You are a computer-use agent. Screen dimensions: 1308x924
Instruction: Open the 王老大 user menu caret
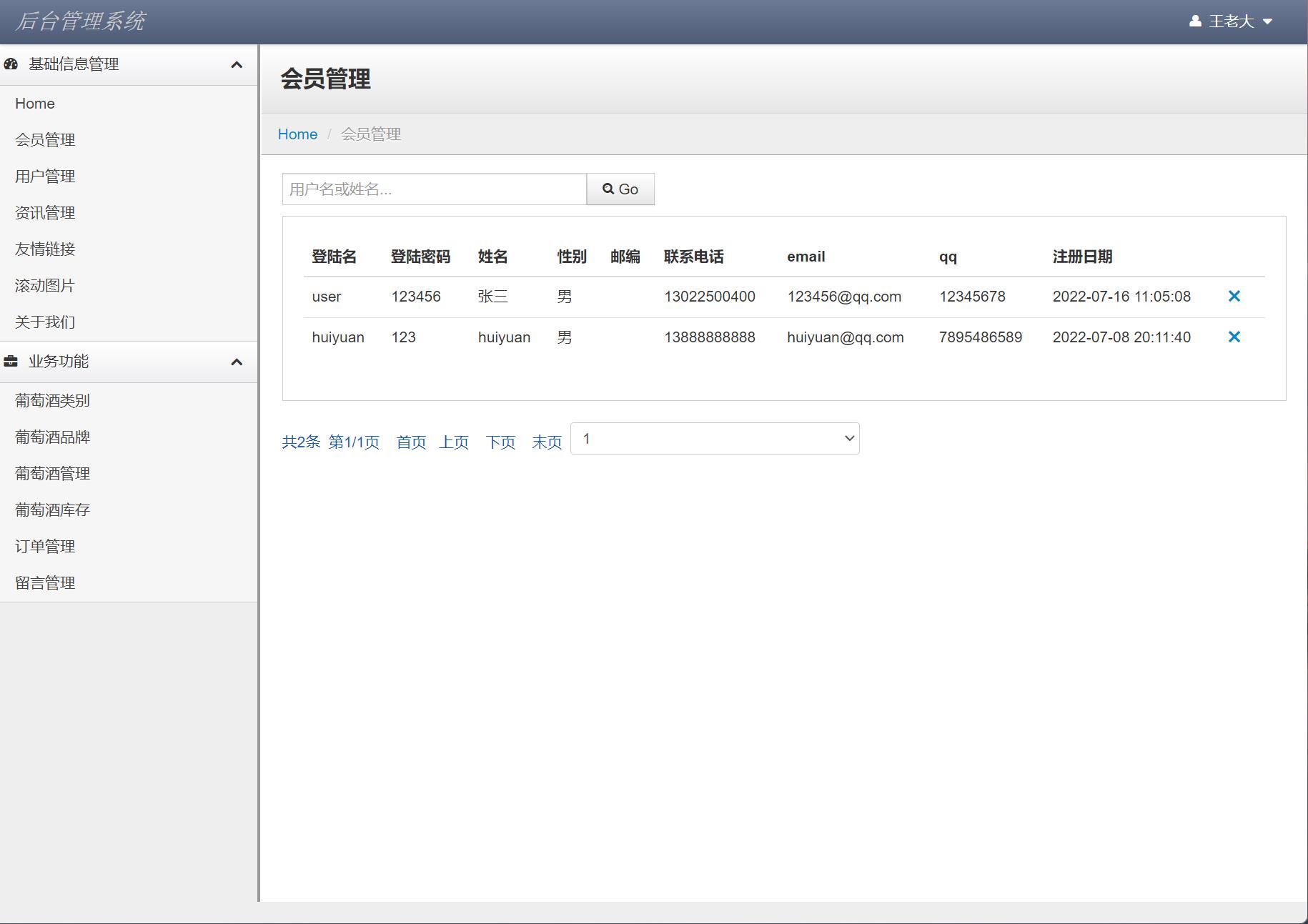[x=1267, y=21]
